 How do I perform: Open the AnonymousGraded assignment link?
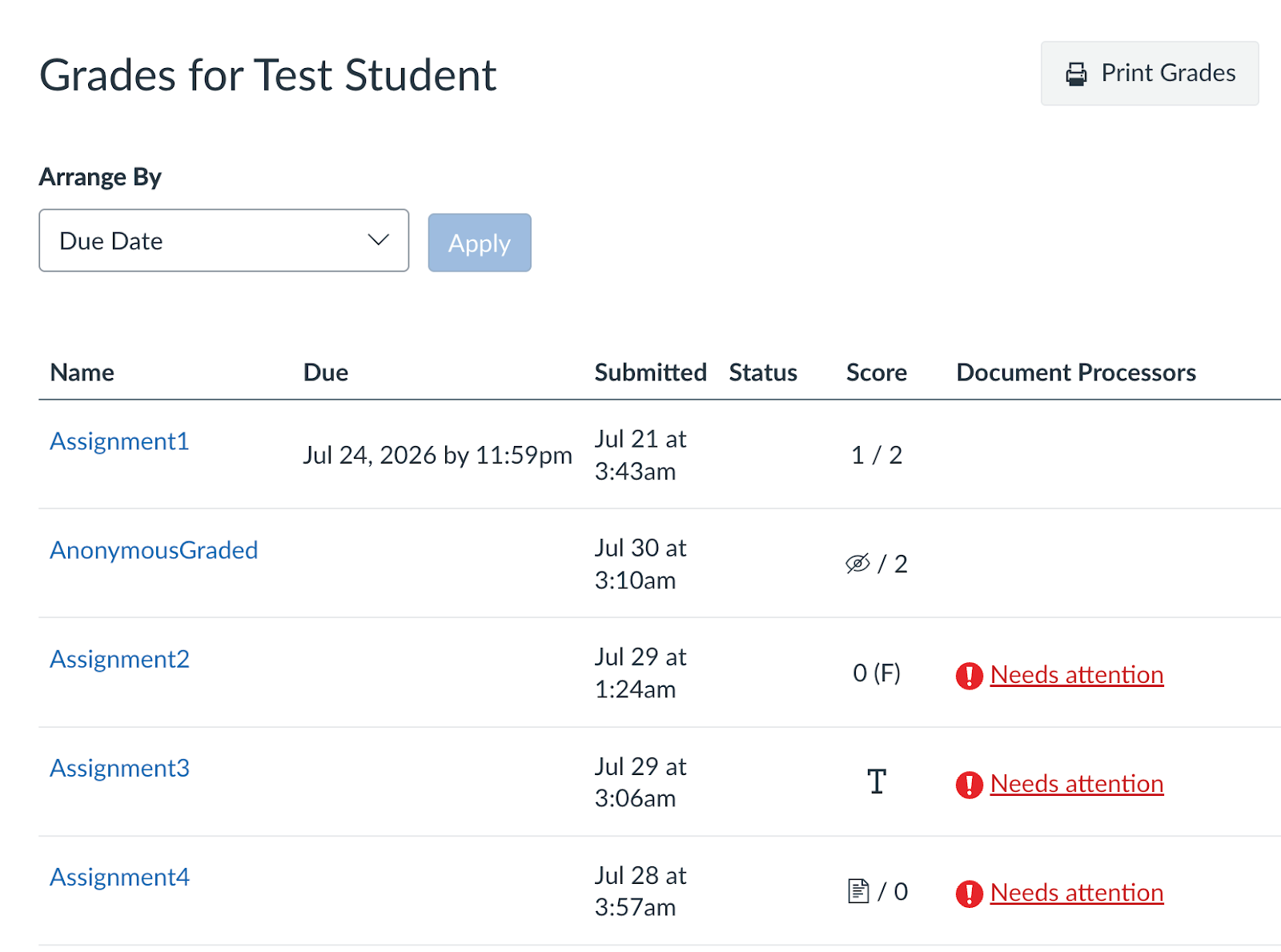[x=154, y=550]
